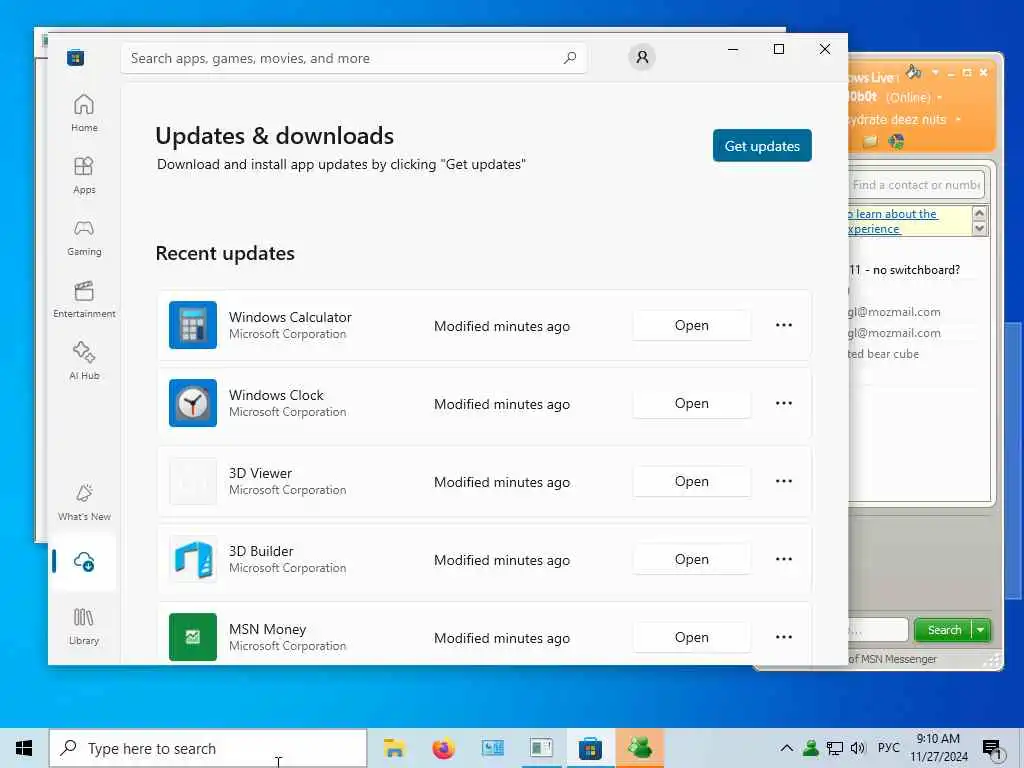Image resolution: width=1024 pixels, height=768 pixels.
Task: Open the Apps section in sidebar
Action: [x=84, y=175]
